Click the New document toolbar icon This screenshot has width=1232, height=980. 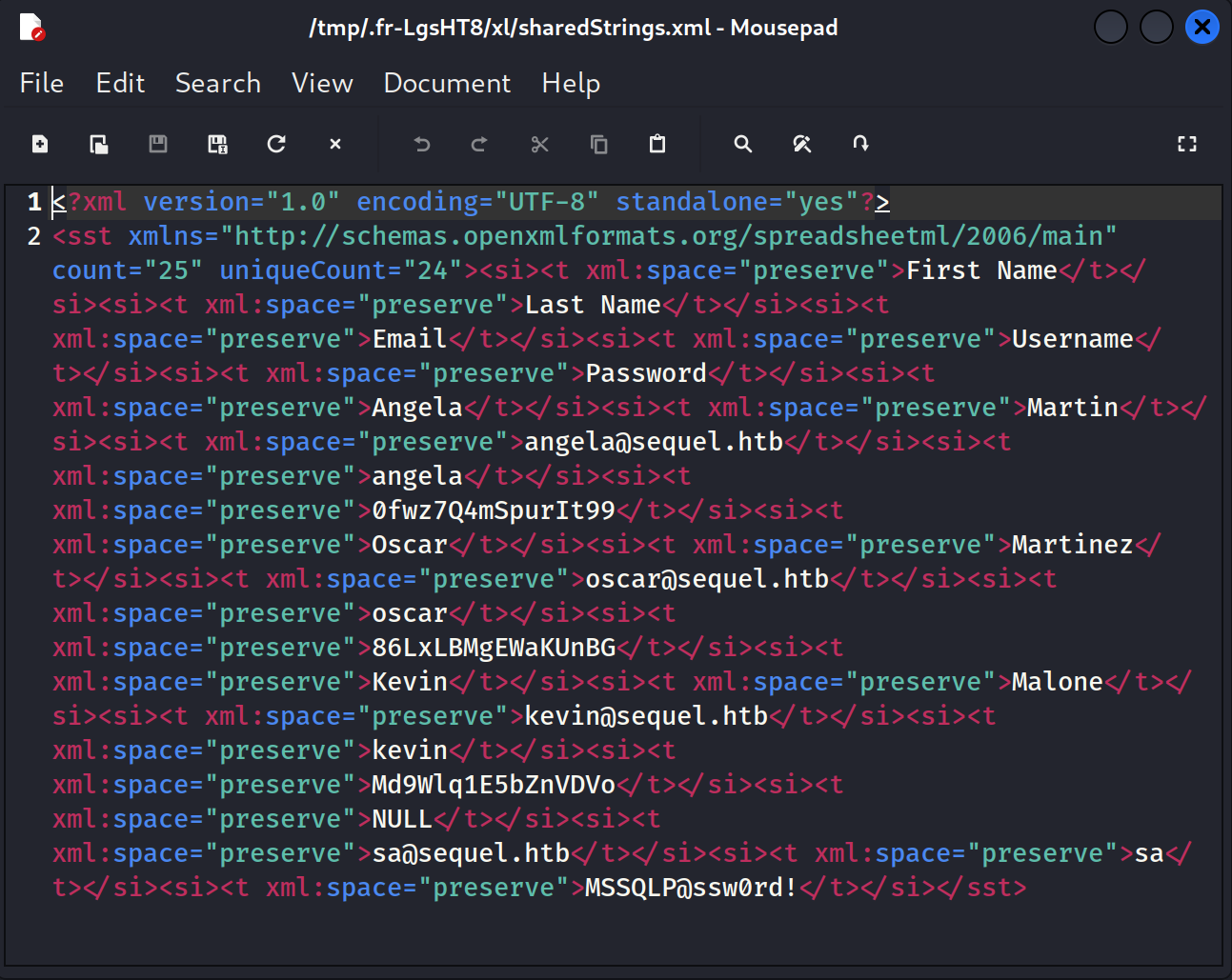click(40, 144)
